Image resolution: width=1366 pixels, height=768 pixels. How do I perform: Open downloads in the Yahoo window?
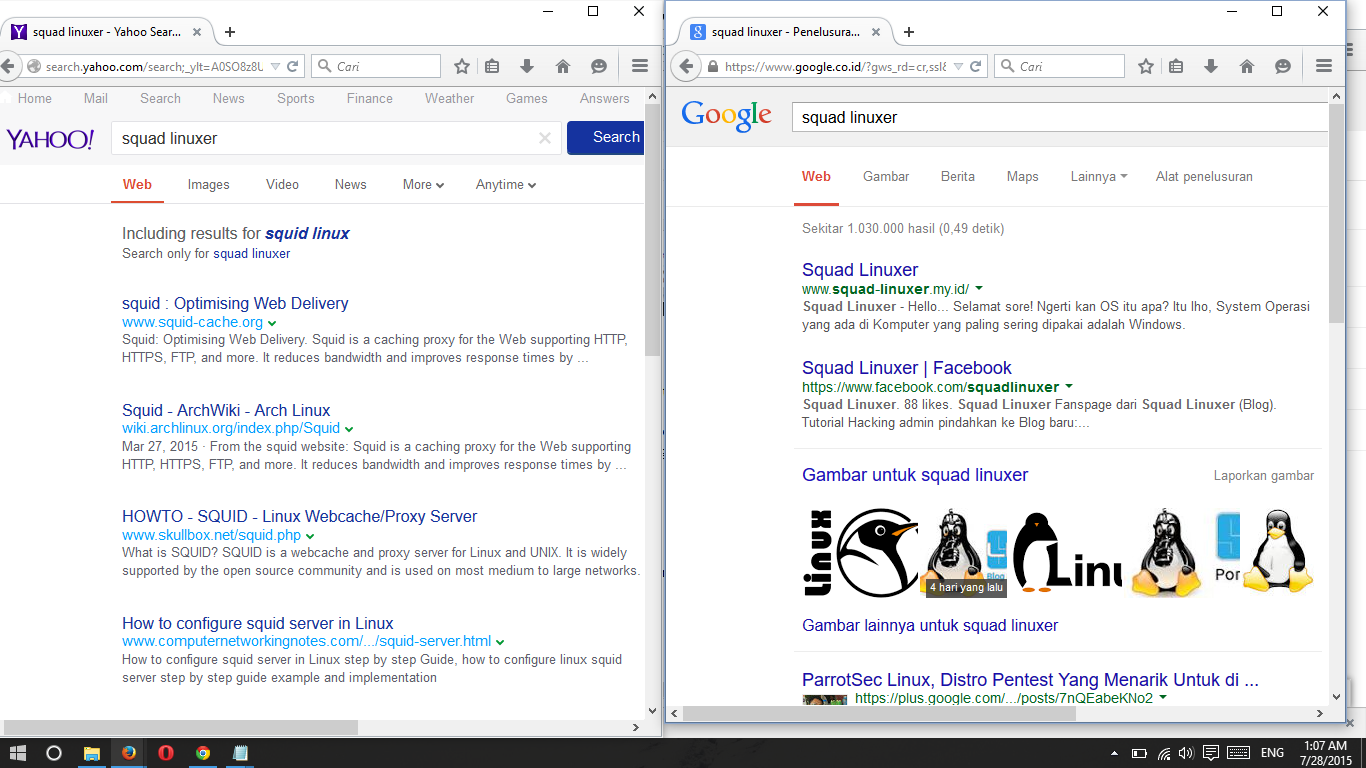click(527, 67)
